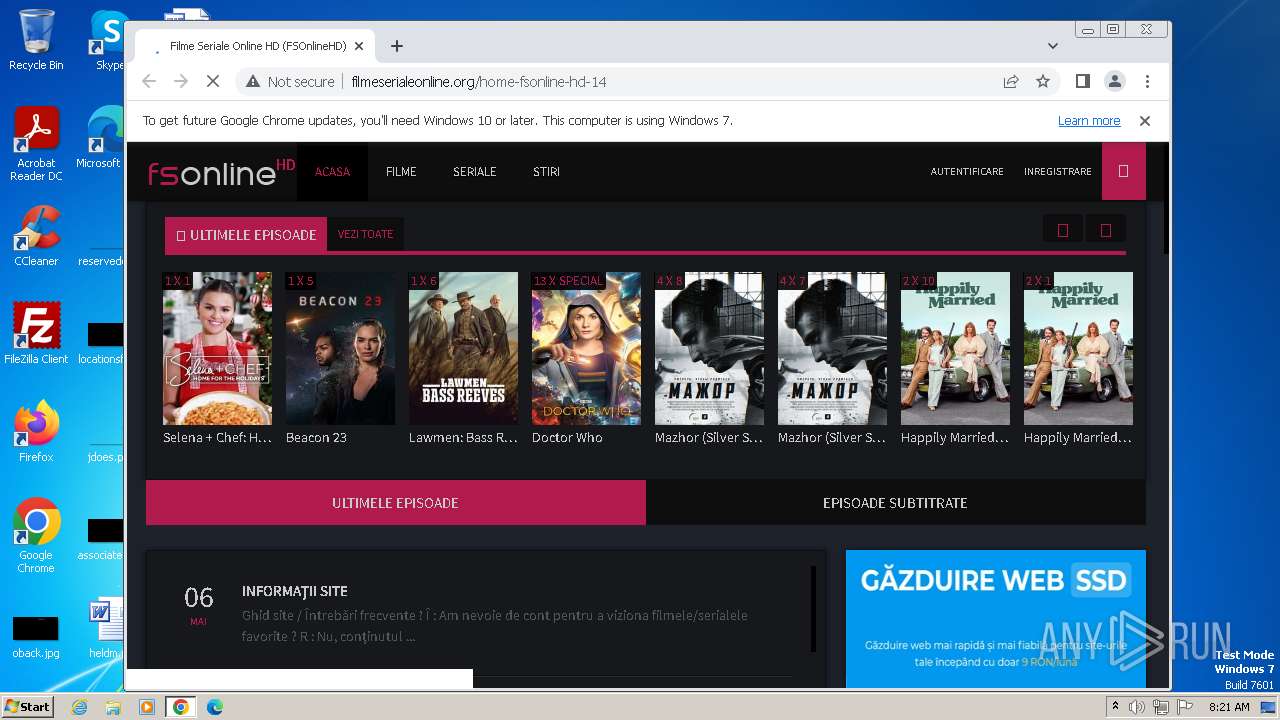Image resolution: width=1280 pixels, height=720 pixels.
Task: Click Chrome icon in taskbar
Action: [x=180, y=707]
